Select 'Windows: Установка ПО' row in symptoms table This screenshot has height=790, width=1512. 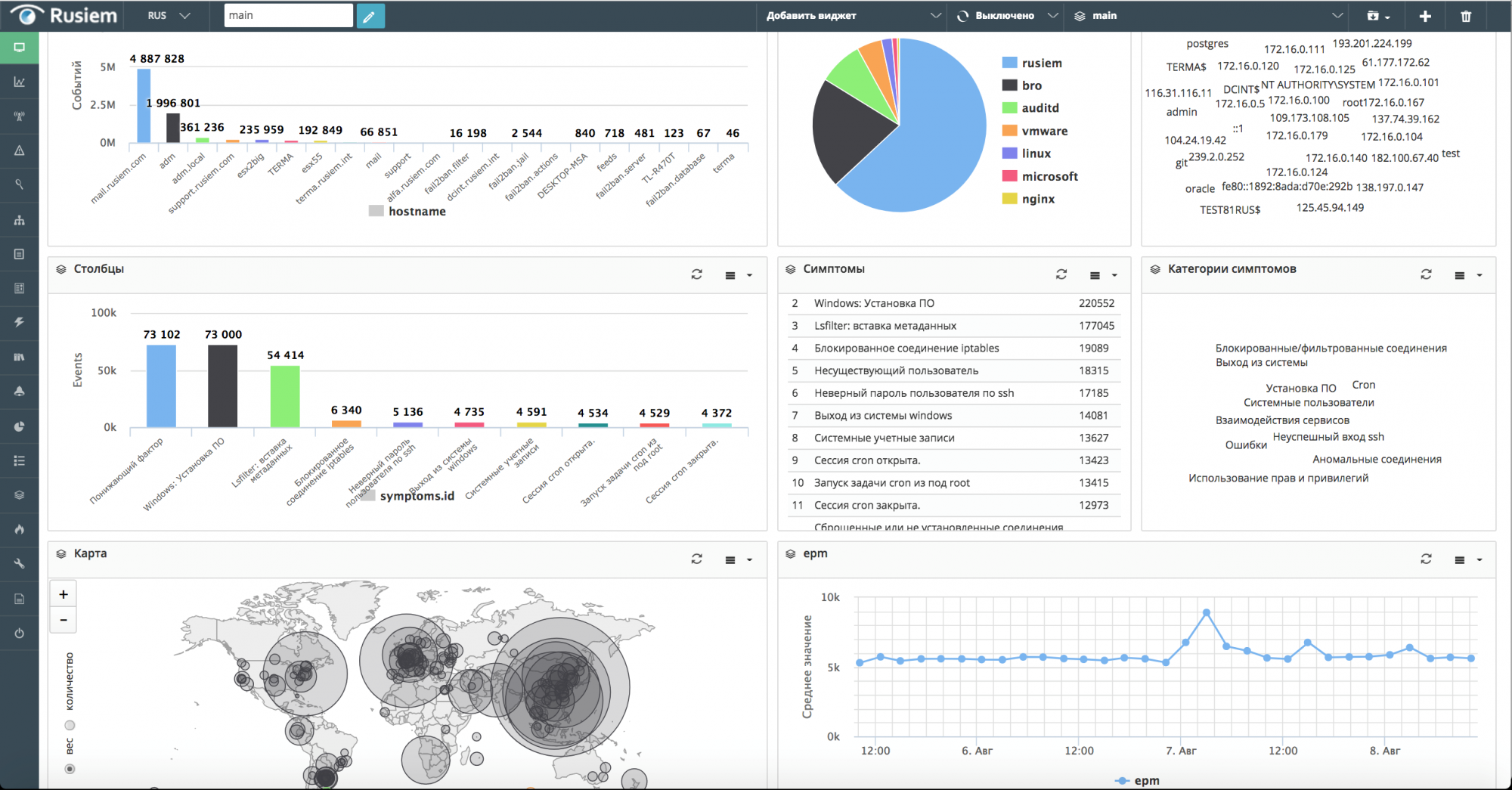click(x=953, y=303)
